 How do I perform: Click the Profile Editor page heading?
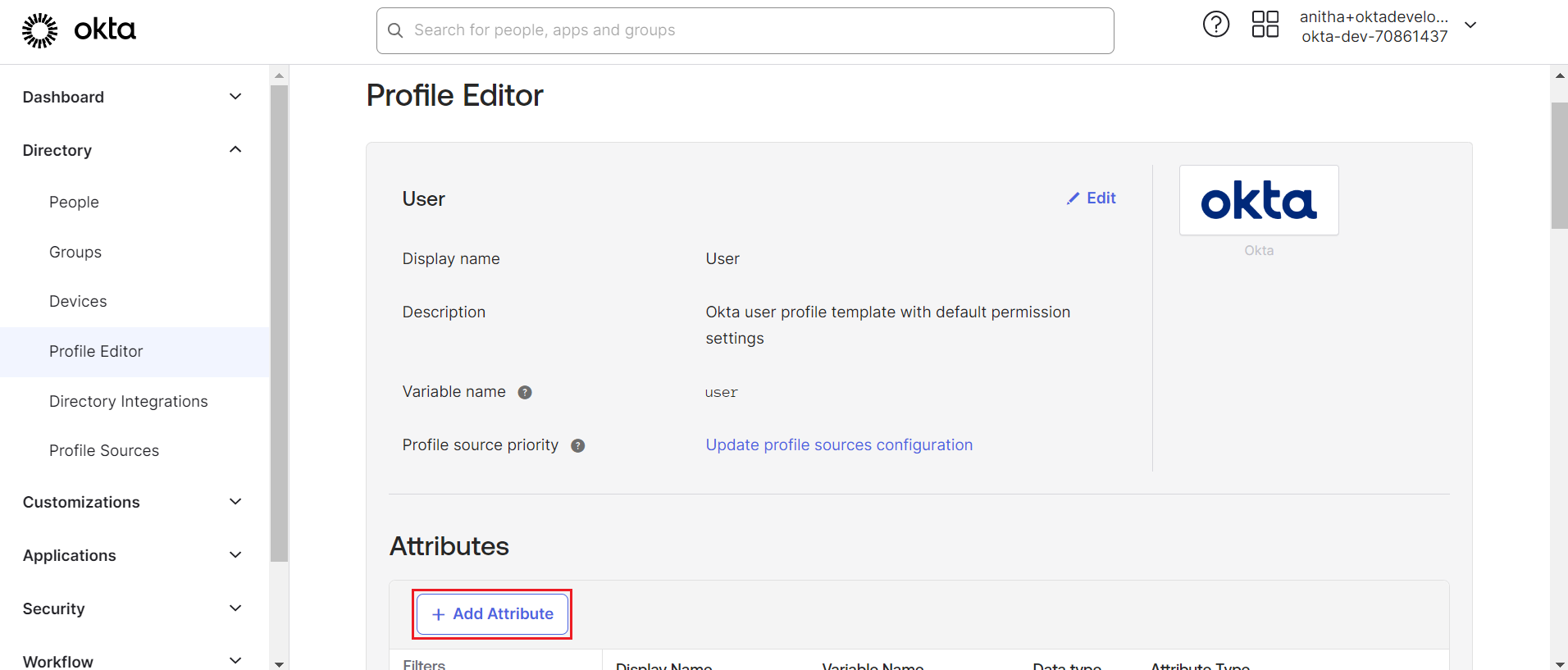[x=454, y=95]
